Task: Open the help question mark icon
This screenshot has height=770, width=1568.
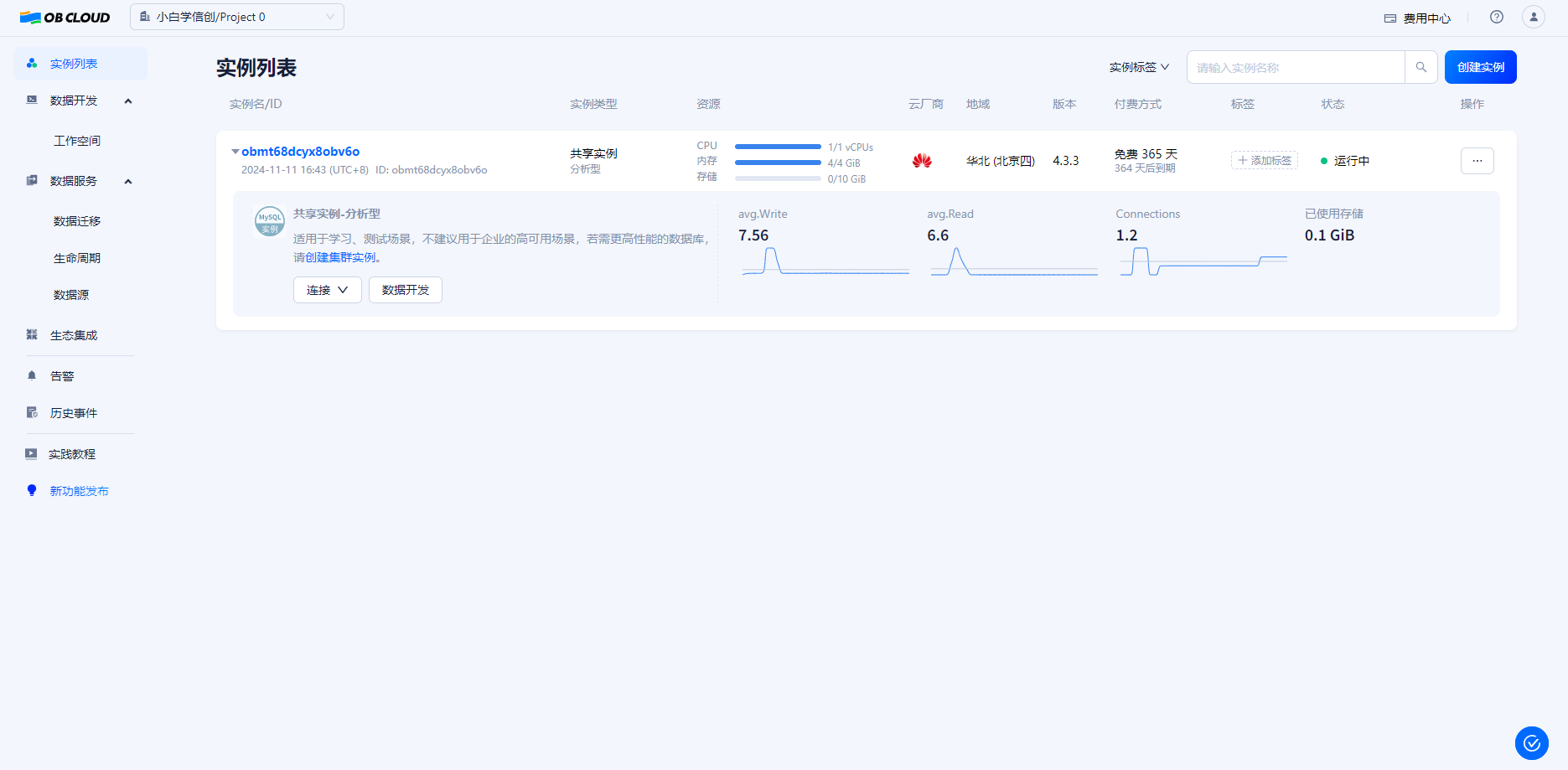Action: tap(1497, 17)
